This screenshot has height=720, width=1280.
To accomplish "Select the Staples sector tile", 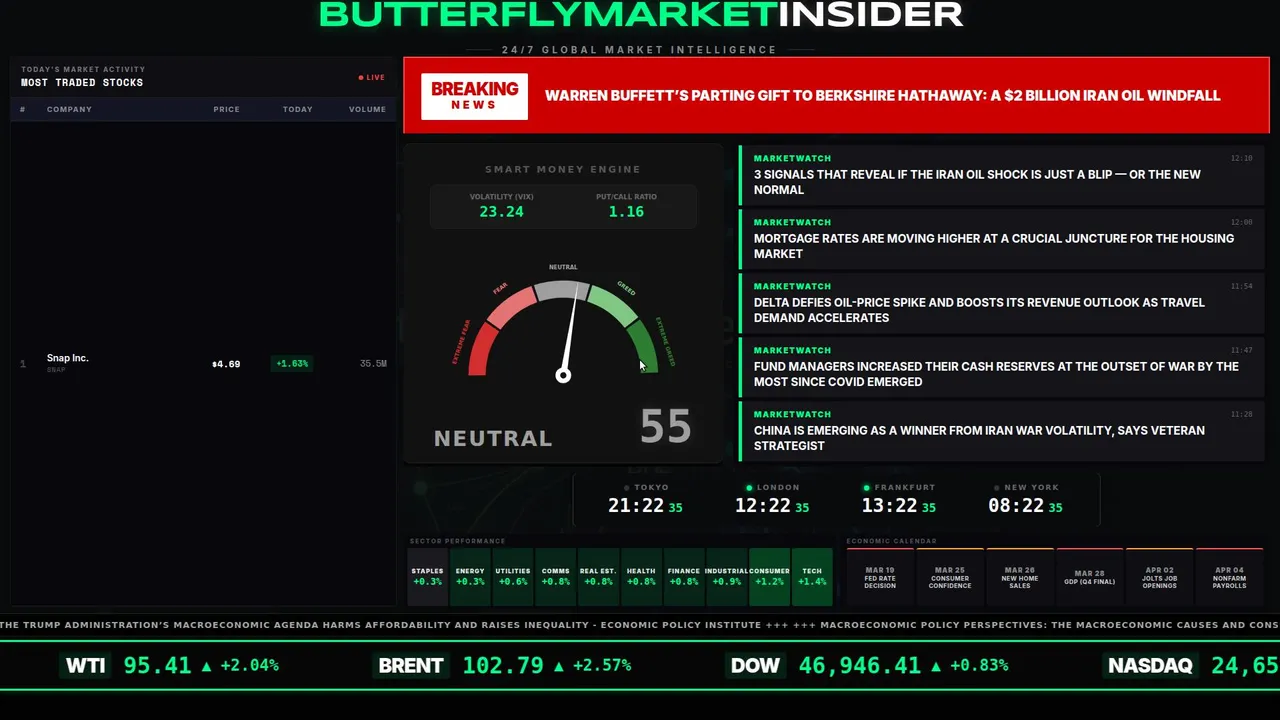I will click(x=427, y=577).
